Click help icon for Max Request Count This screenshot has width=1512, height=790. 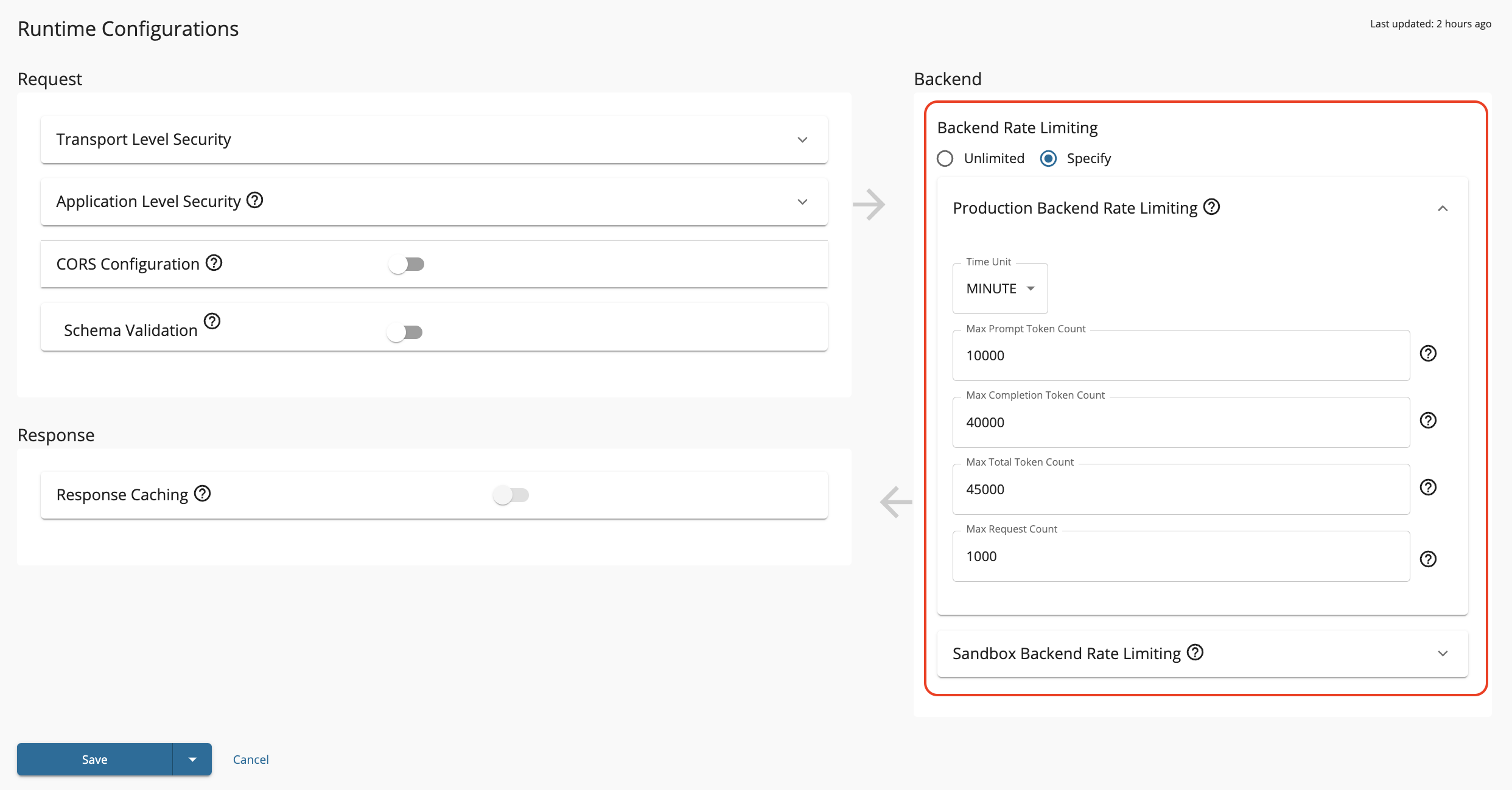coord(1428,559)
